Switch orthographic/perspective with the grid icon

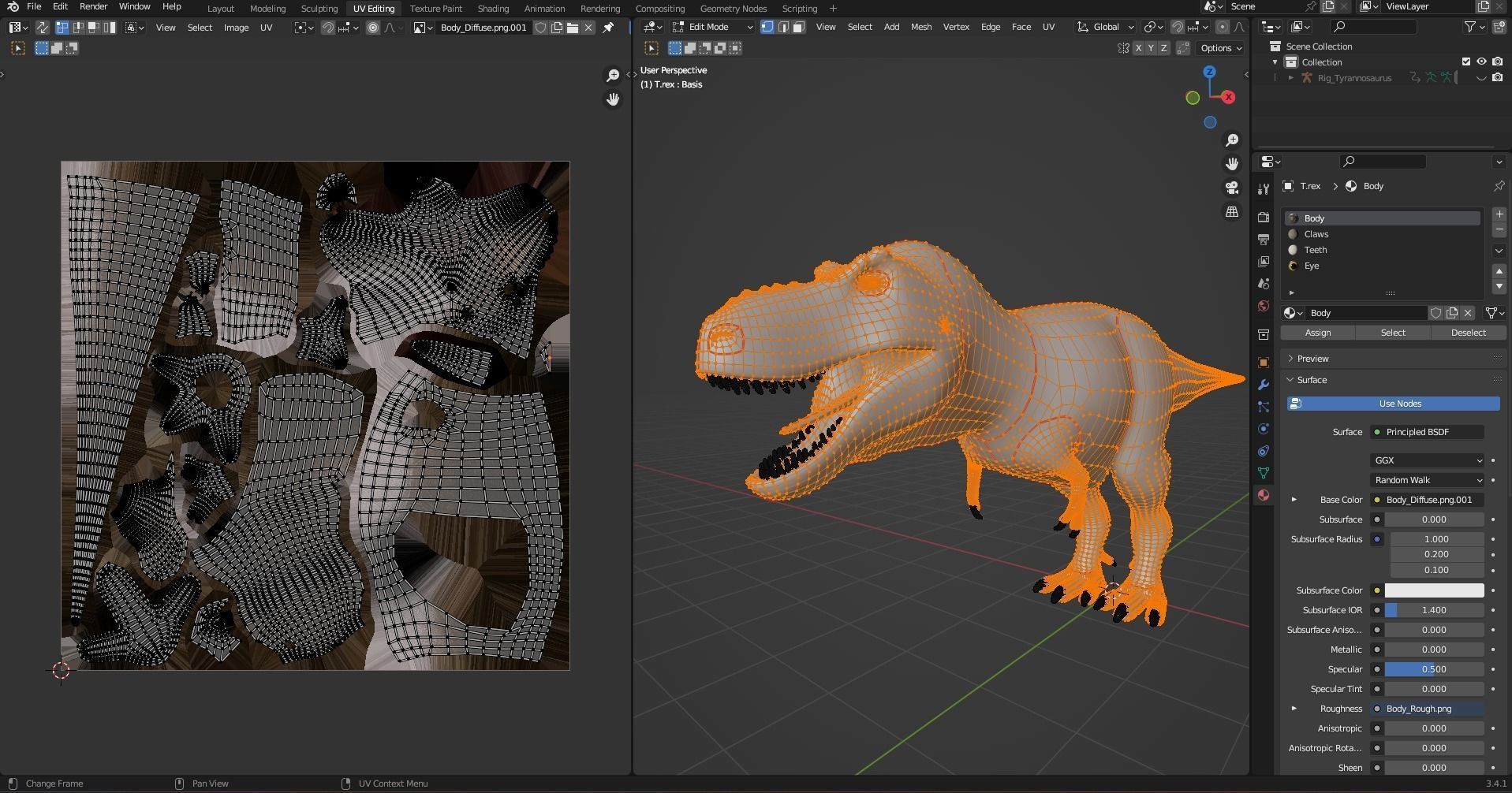pyautogui.click(x=1232, y=211)
